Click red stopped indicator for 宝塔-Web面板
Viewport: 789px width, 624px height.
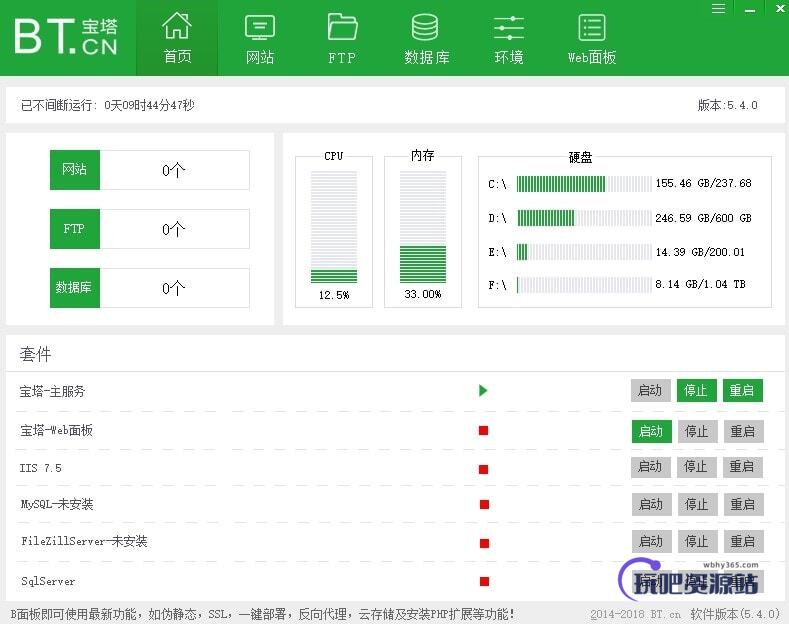click(x=484, y=431)
